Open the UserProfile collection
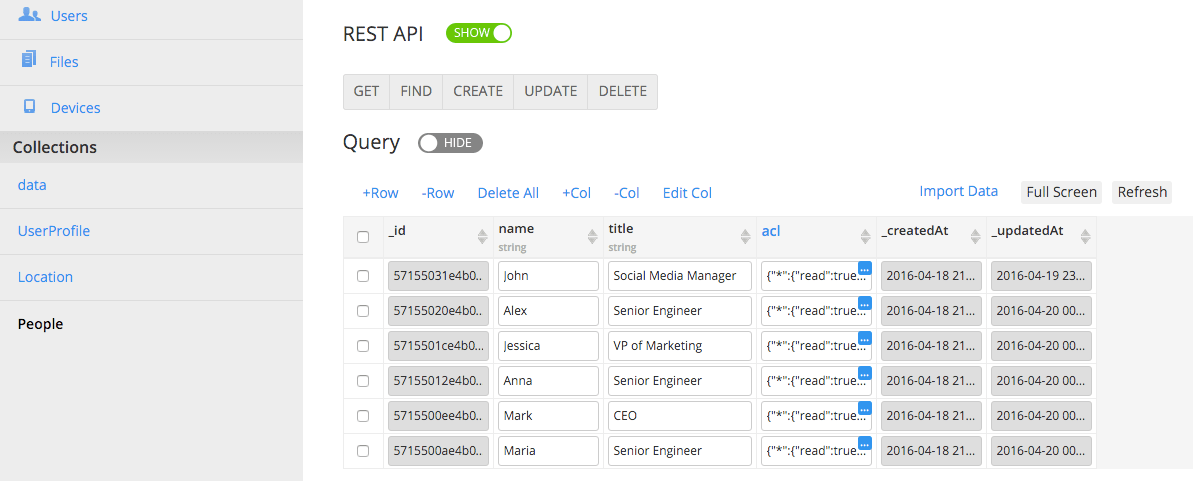1202x481 pixels. coord(54,231)
